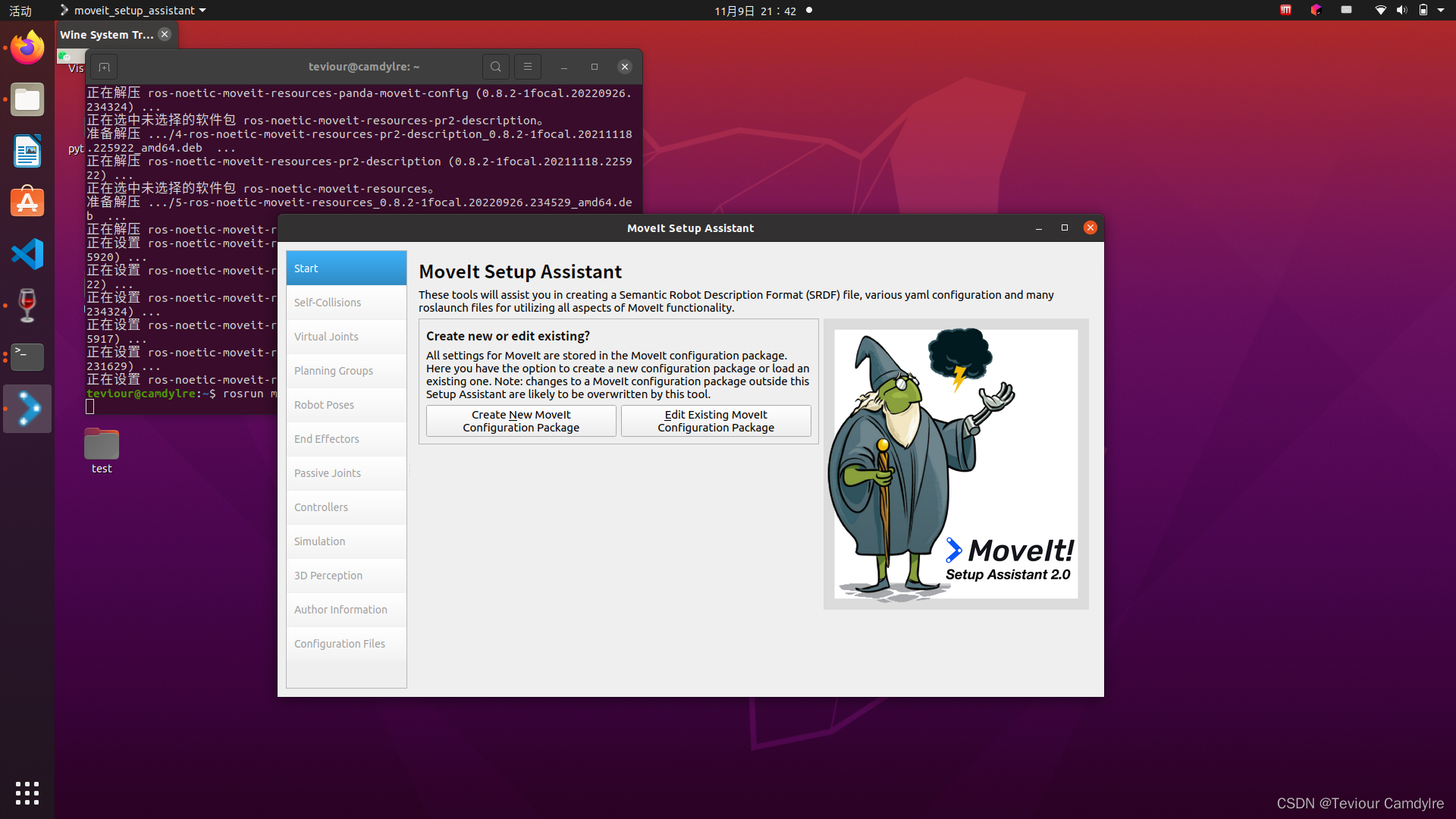Open the Activities overview

20,11
